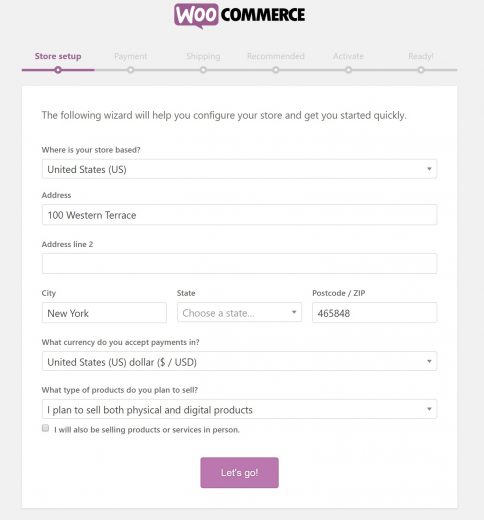
Task: Click the Recommended step circle marker
Action: (x=276, y=70)
